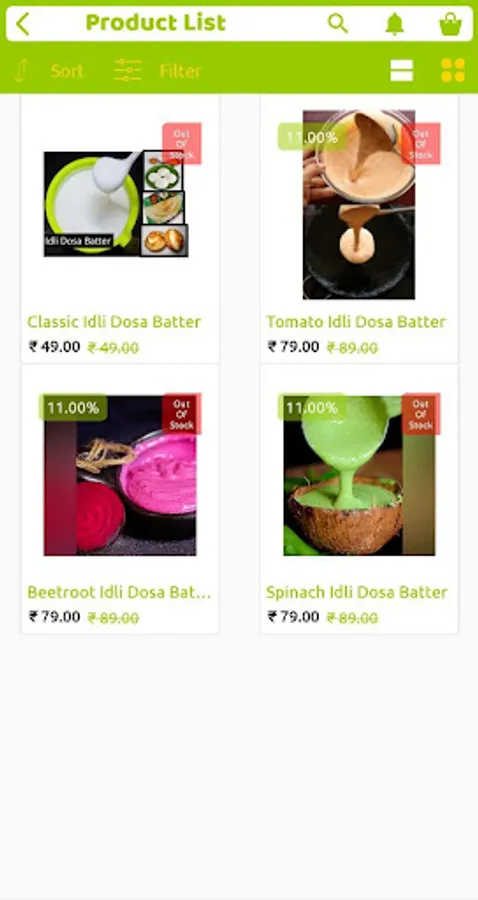Go back using the left arrow icon

[x=22, y=24]
